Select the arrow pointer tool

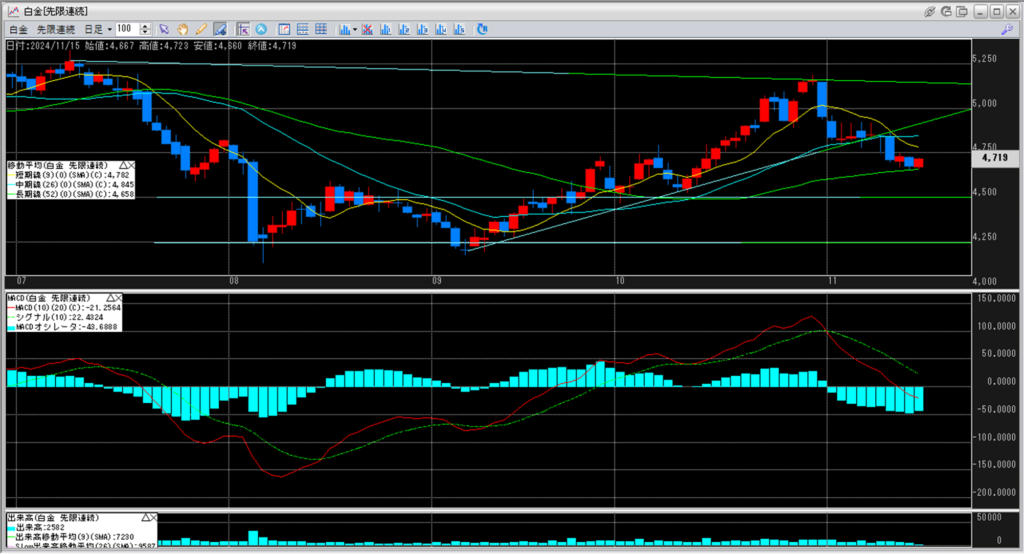tap(164, 29)
